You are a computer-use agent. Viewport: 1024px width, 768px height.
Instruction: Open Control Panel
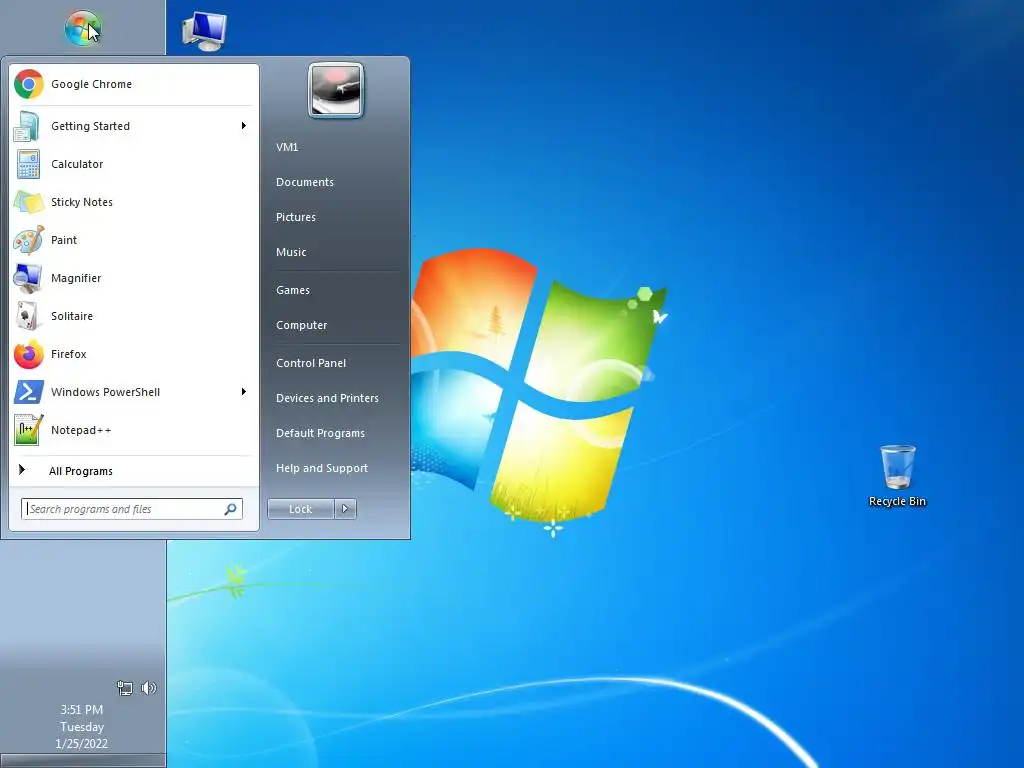[311, 363]
